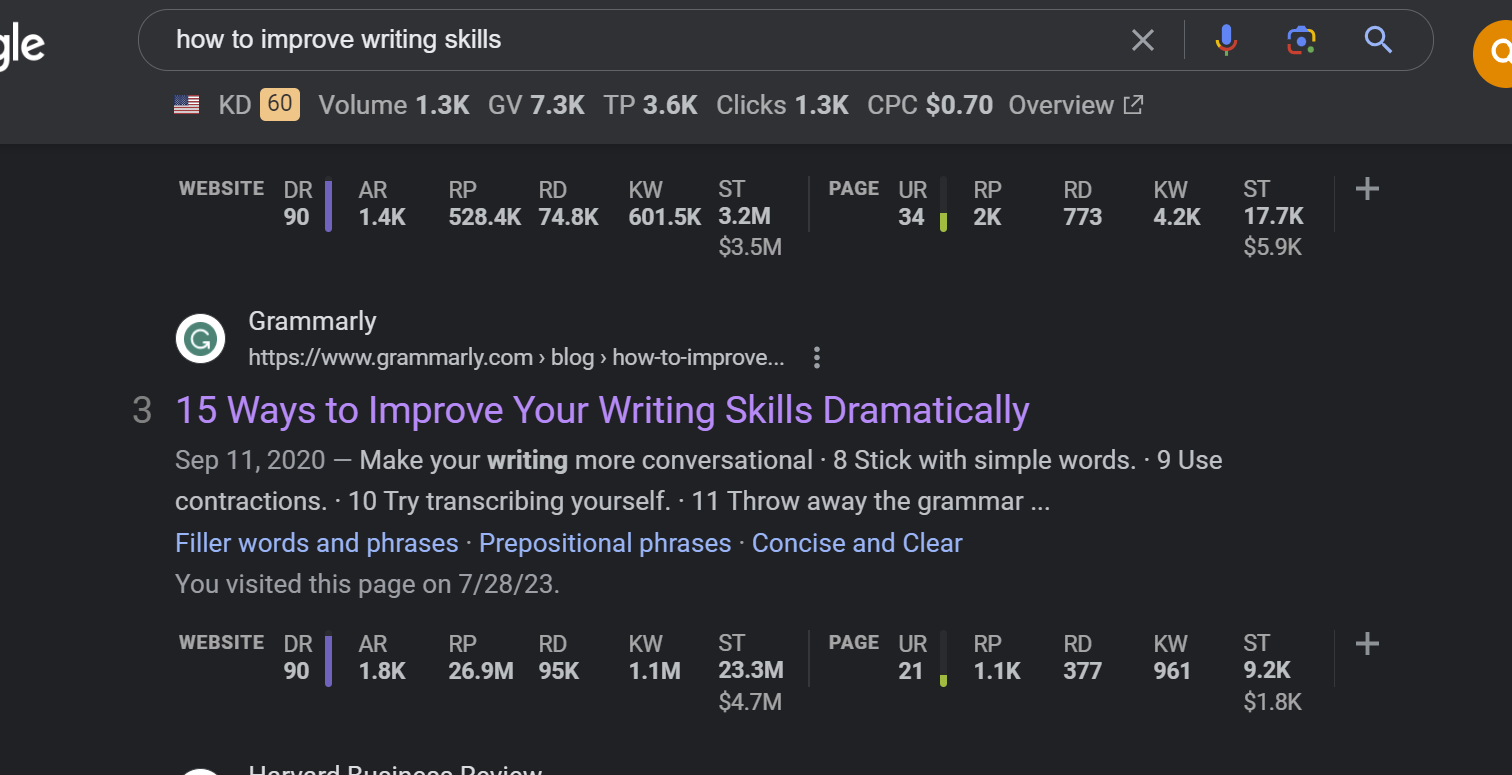Click Grammarly page KW 961 value
The width and height of the screenshot is (1512, 775).
[1172, 671]
